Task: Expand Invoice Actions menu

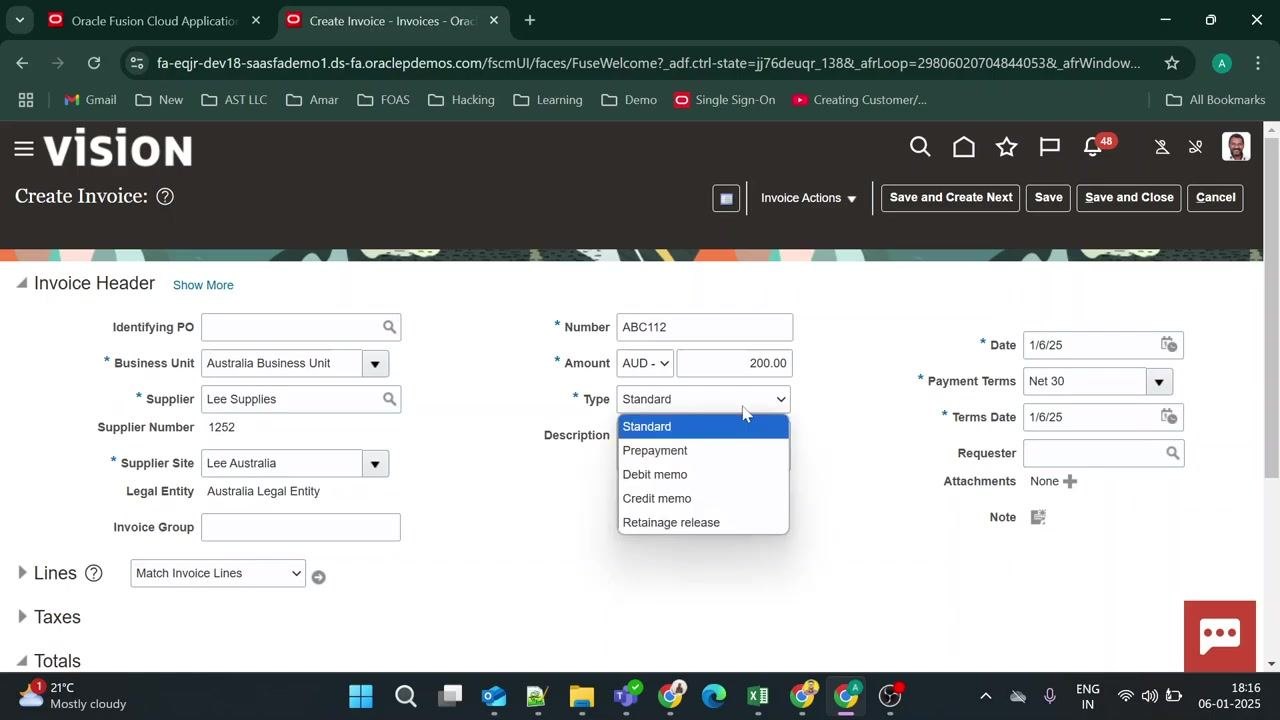Action: [x=808, y=198]
